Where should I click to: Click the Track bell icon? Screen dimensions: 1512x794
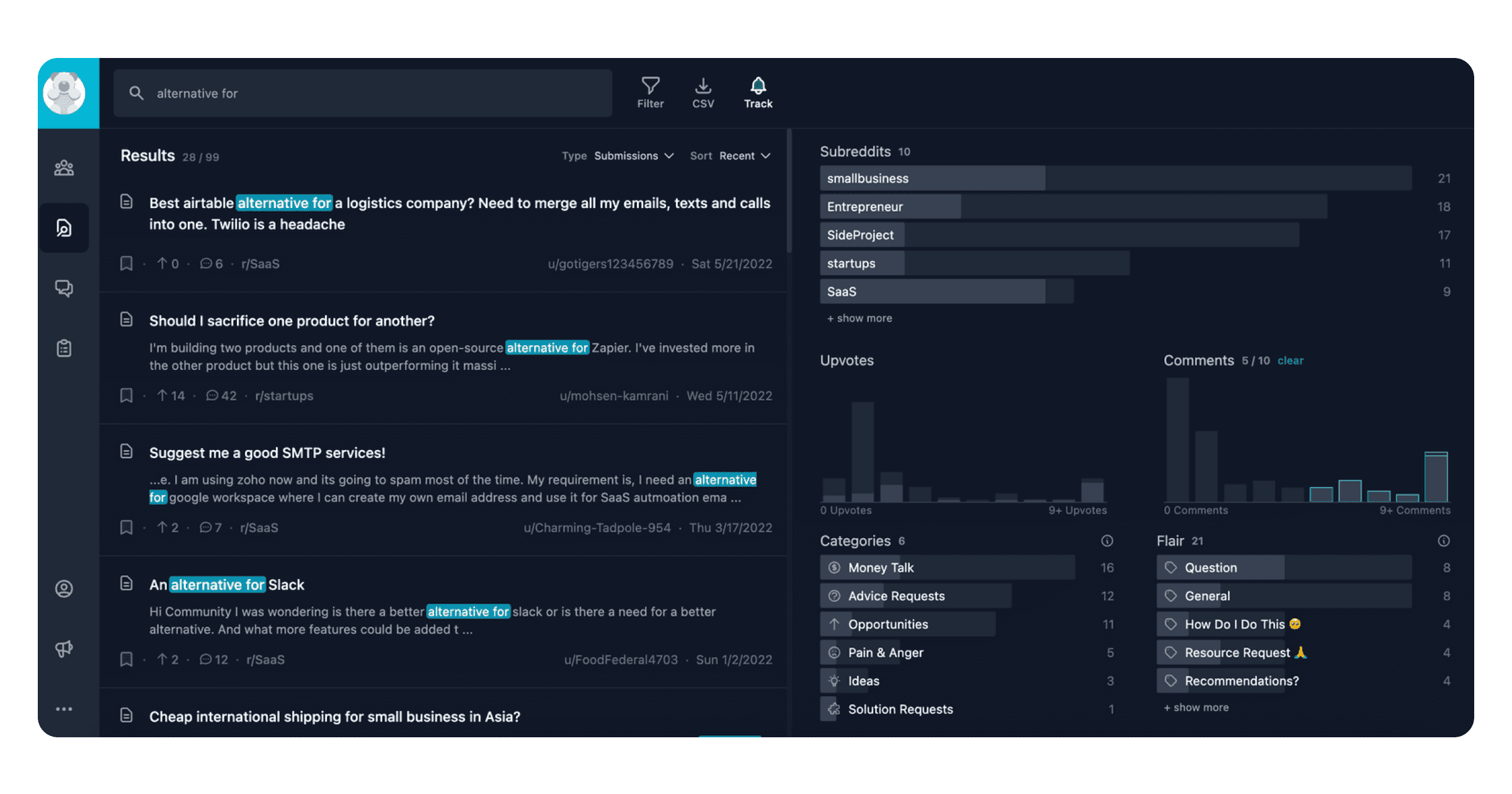point(758,93)
